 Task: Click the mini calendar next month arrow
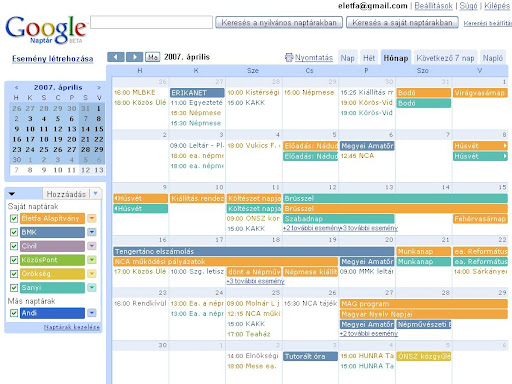pyautogui.click(x=99, y=88)
